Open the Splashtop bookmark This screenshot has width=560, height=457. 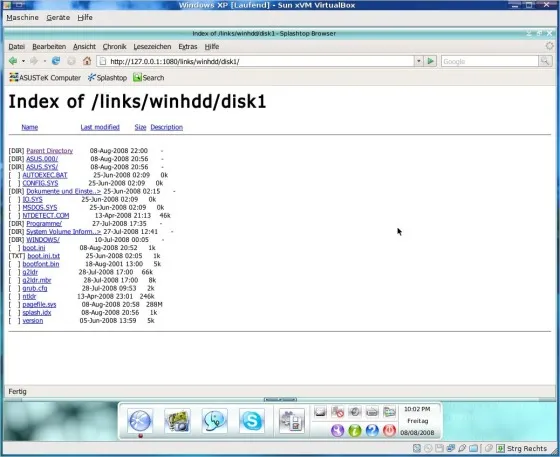(107, 77)
